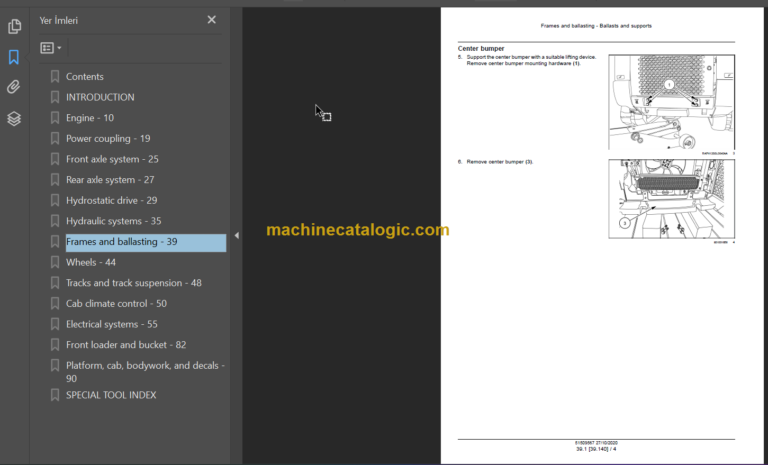Open the INTRODUCTION bookmark

[100, 97]
